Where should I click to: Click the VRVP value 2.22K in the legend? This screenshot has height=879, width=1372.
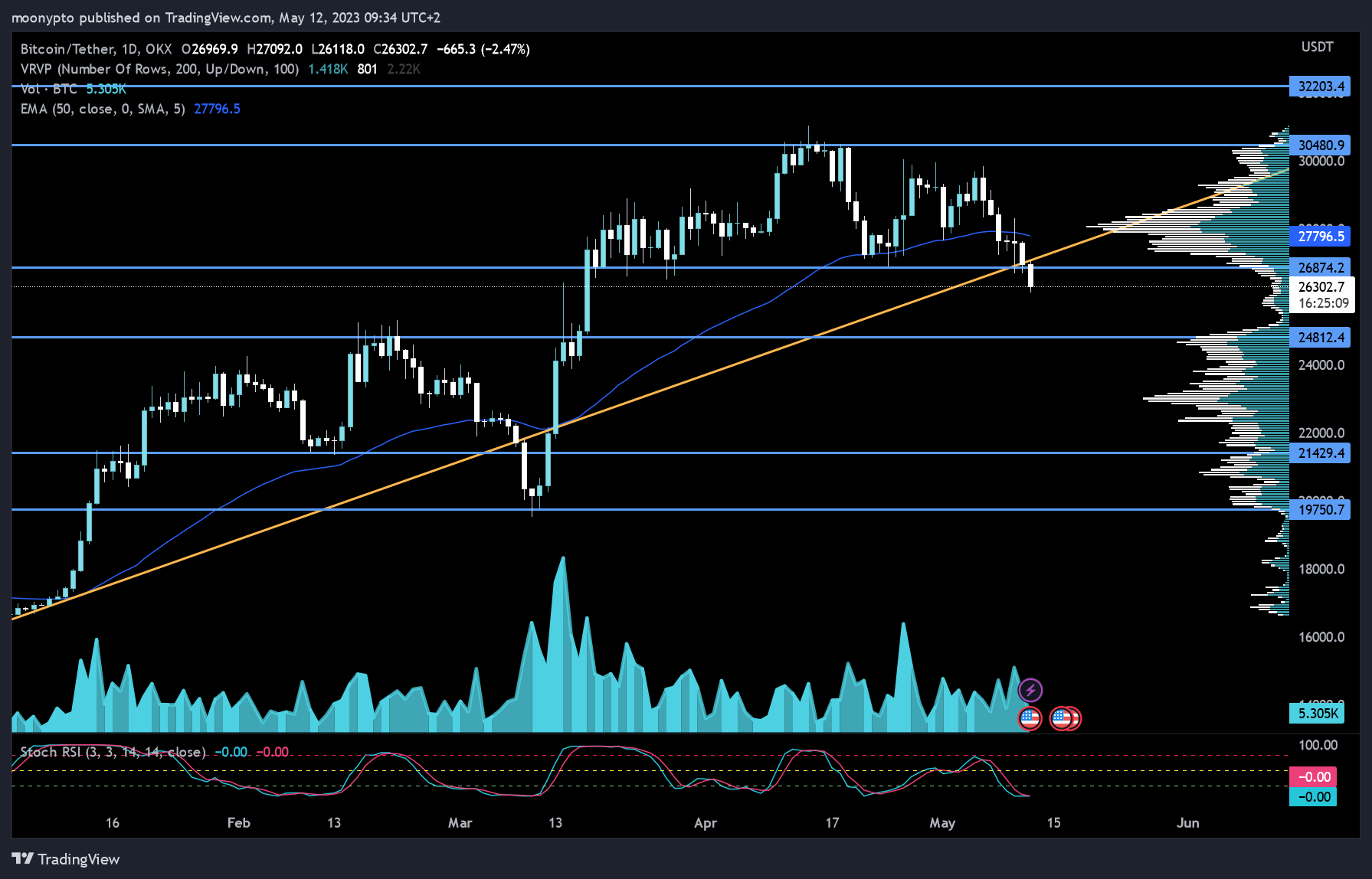[404, 69]
